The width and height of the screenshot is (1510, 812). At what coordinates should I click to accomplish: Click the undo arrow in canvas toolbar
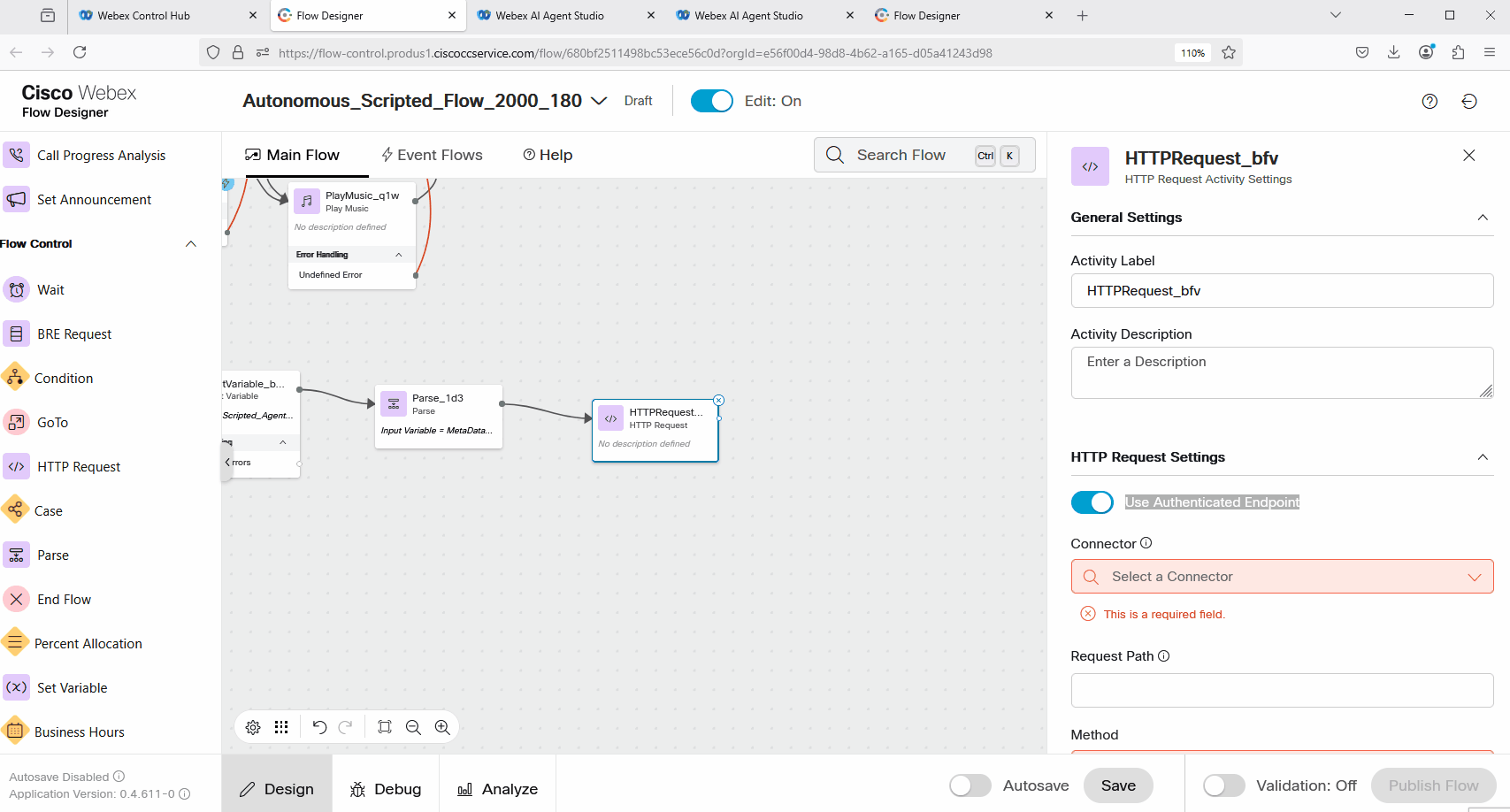(x=319, y=727)
